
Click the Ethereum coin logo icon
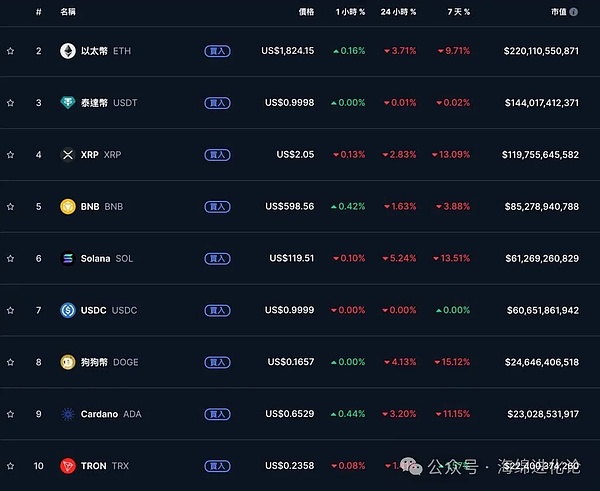click(68, 50)
